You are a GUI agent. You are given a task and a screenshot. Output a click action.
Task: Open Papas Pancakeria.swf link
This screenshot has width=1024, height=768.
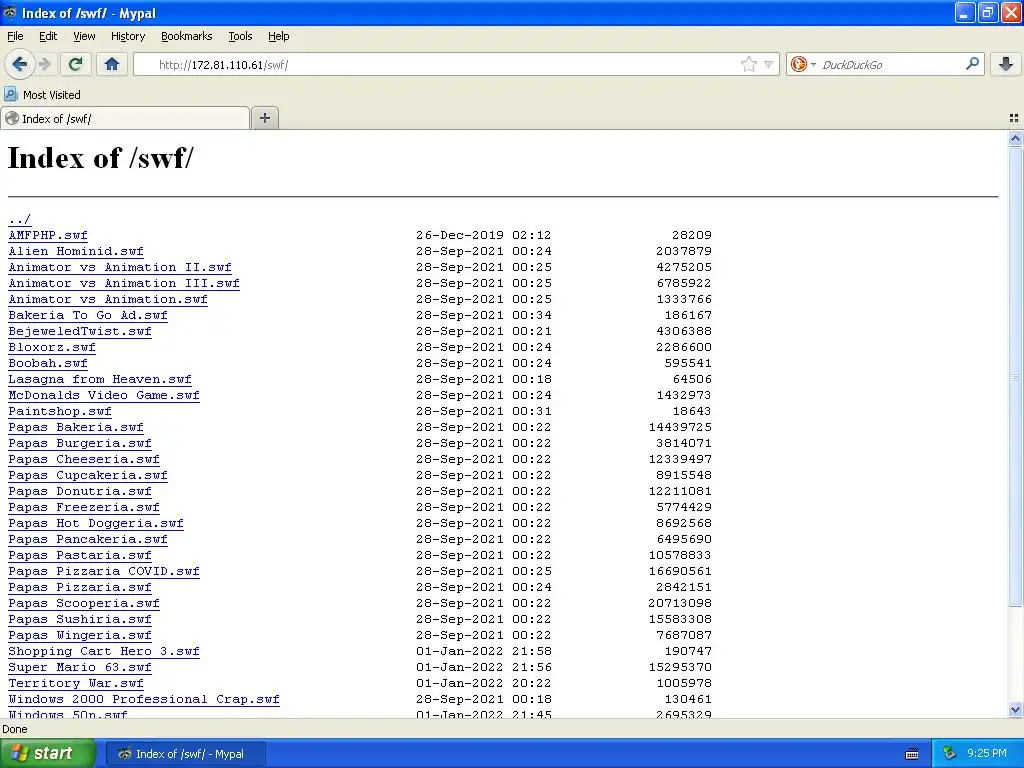pos(88,539)
